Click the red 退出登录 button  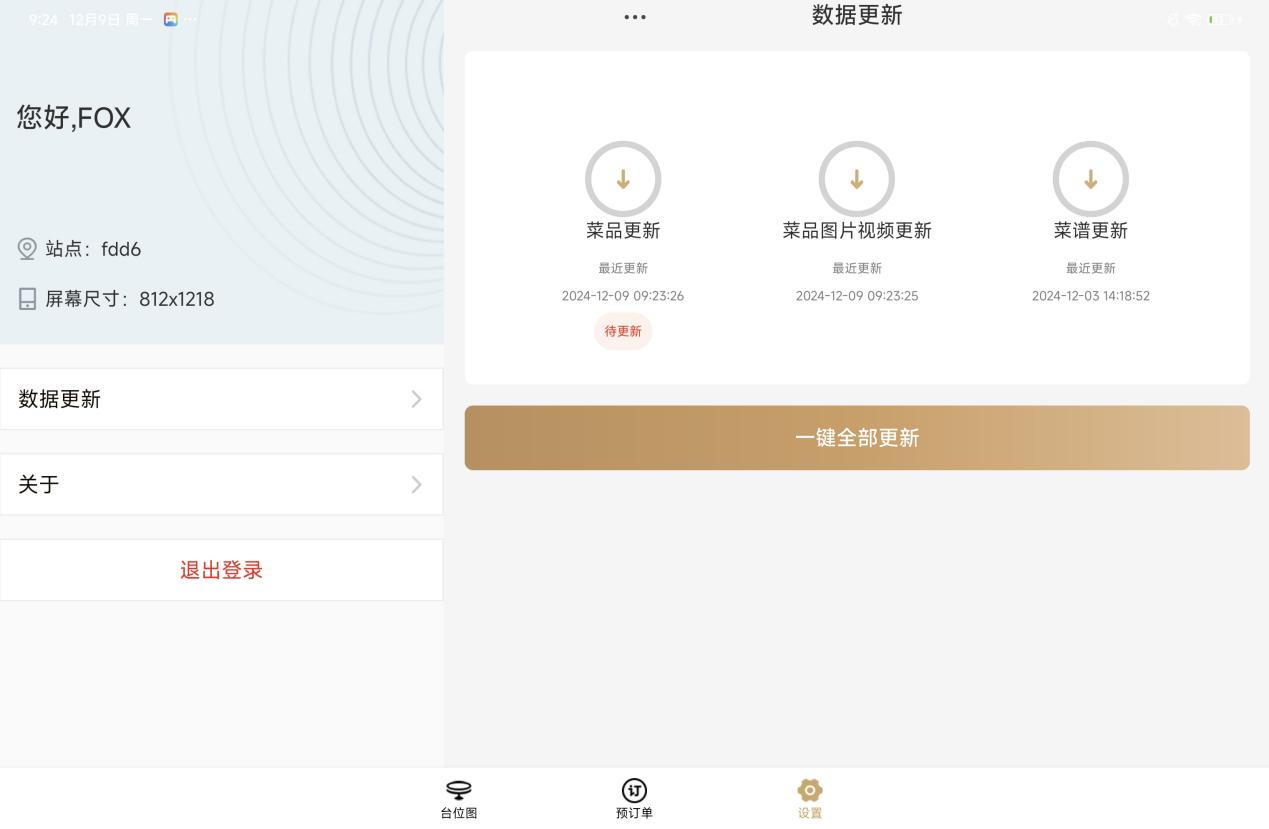point(221,570)
